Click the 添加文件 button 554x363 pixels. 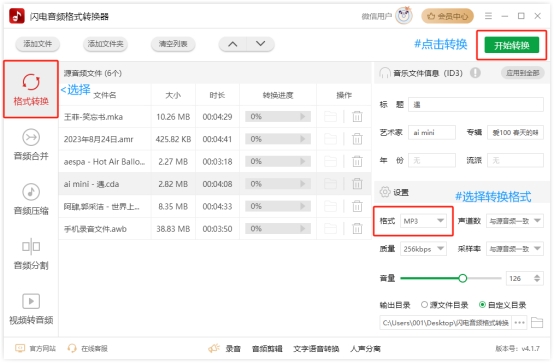(37, 44)
